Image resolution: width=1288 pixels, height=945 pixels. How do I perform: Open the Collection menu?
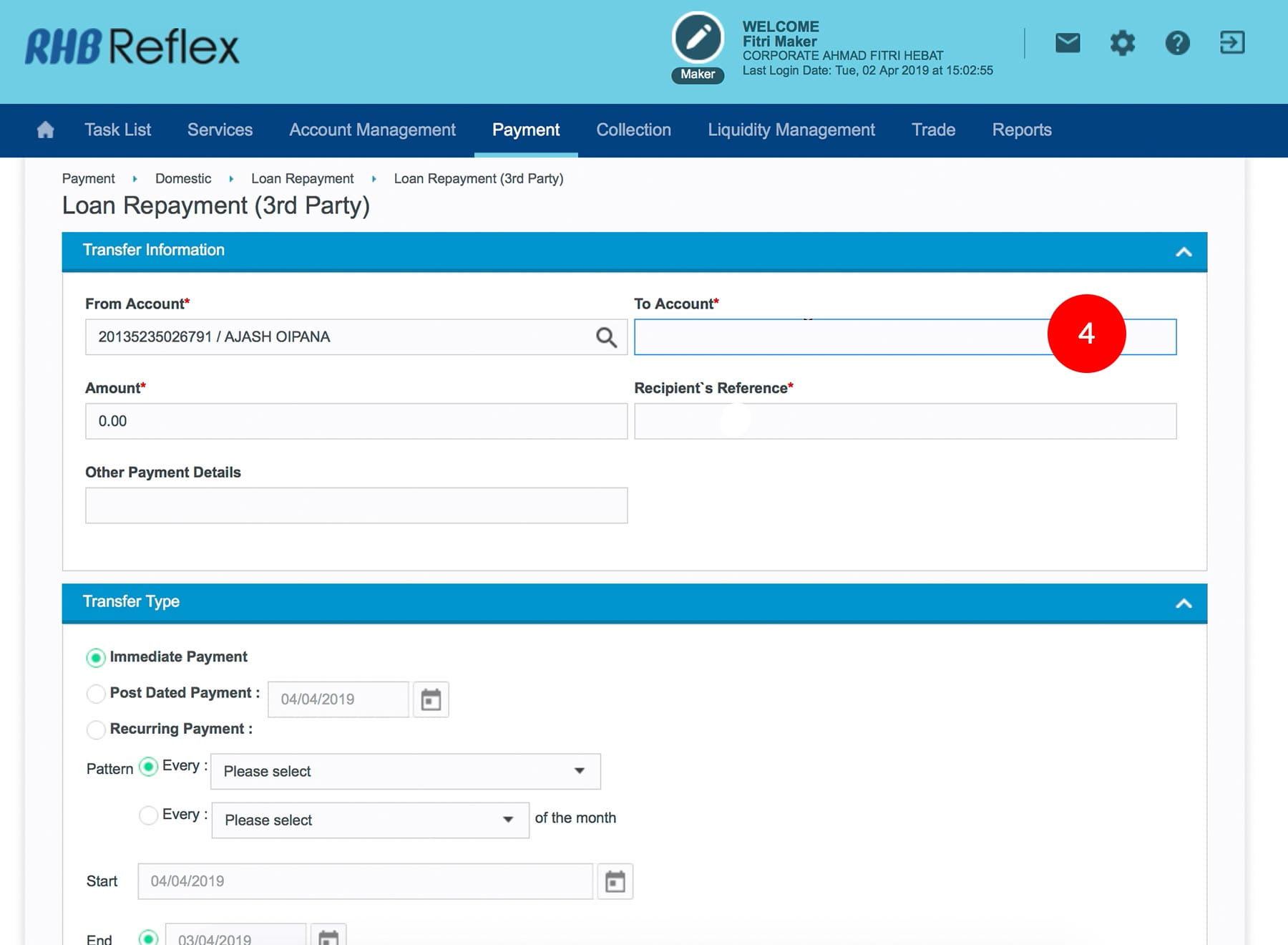633,130
